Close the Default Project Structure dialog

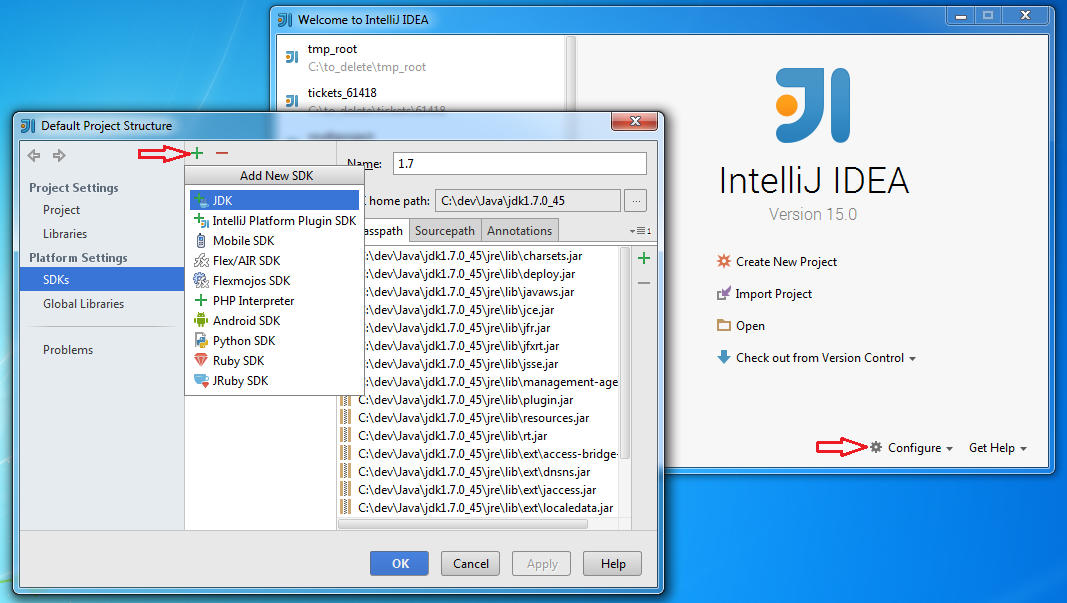(x=635, y=121)
